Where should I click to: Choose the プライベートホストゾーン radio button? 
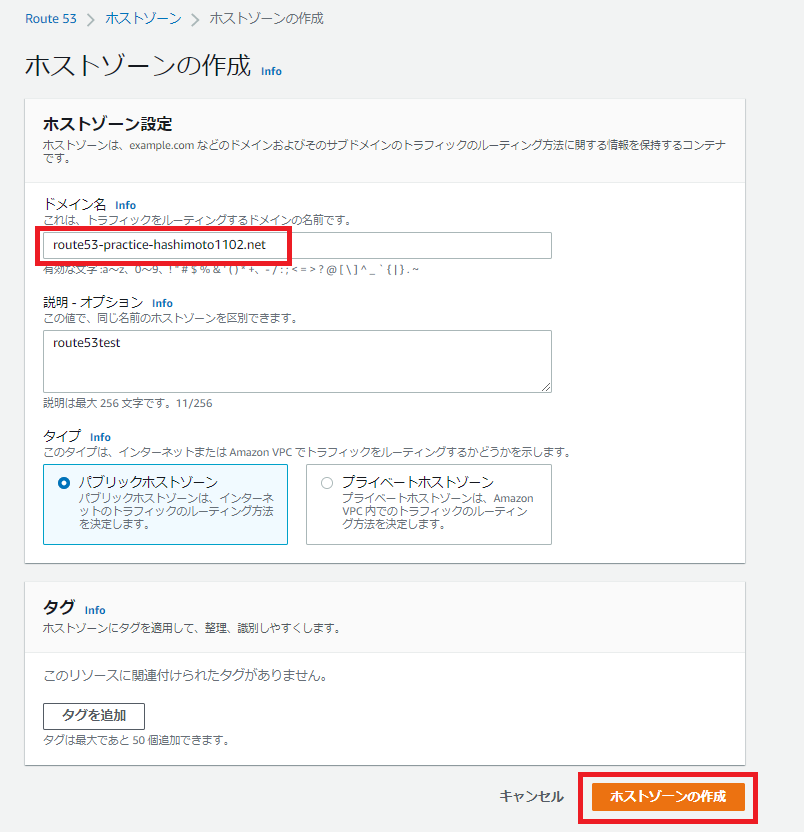326,482
